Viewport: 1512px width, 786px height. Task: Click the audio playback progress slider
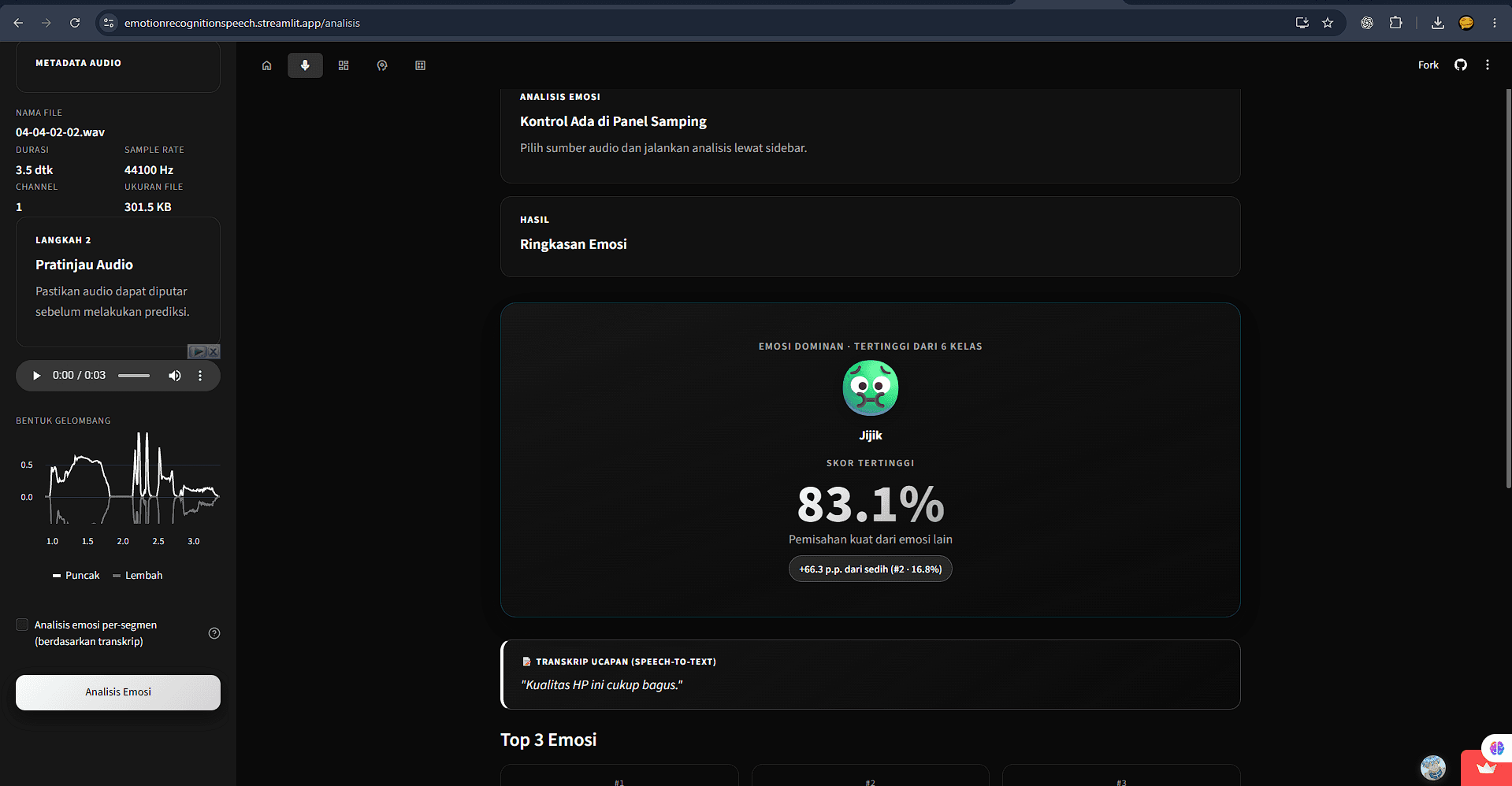[x=134, y=376]
